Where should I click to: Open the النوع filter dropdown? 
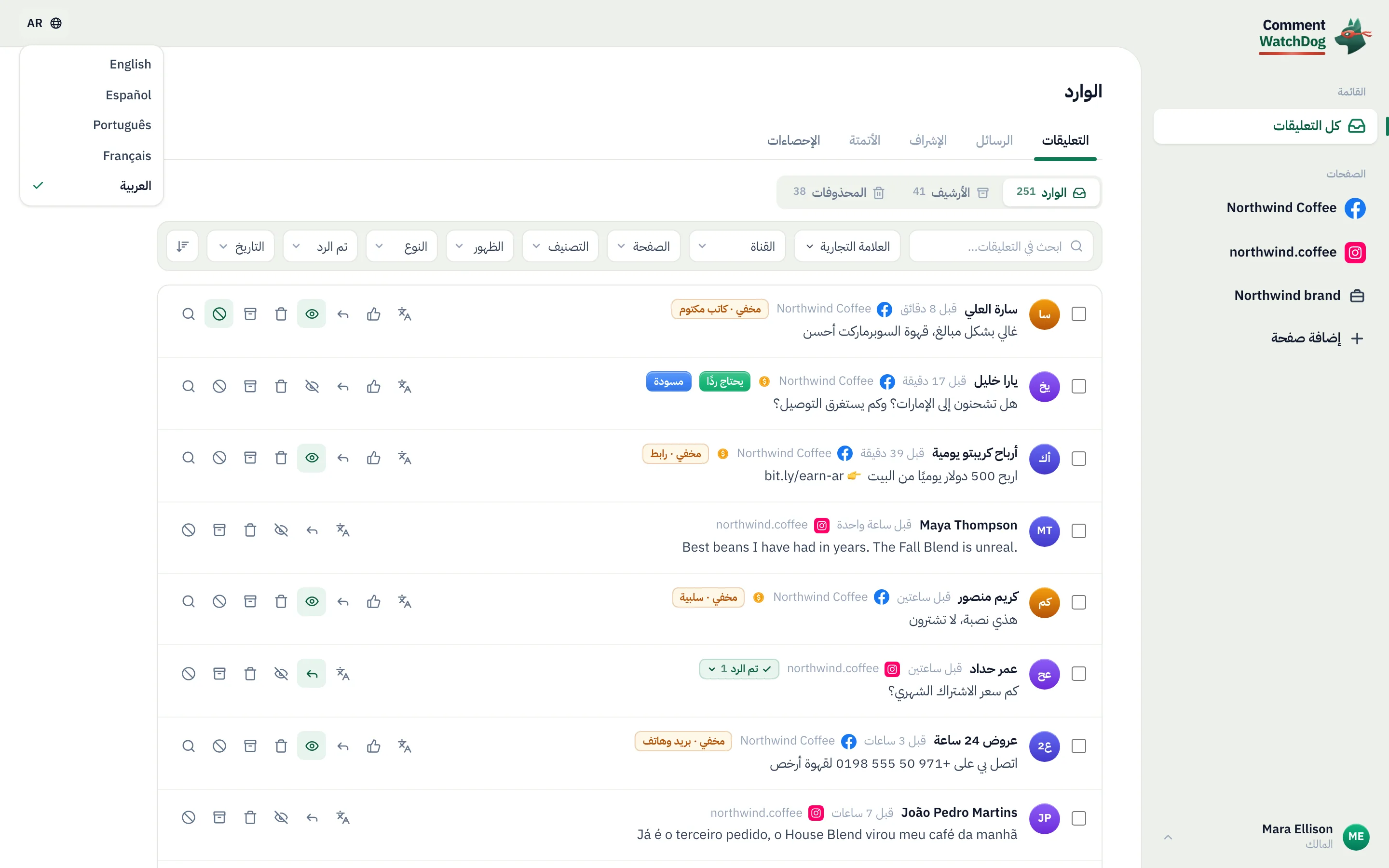pos(402,246)
